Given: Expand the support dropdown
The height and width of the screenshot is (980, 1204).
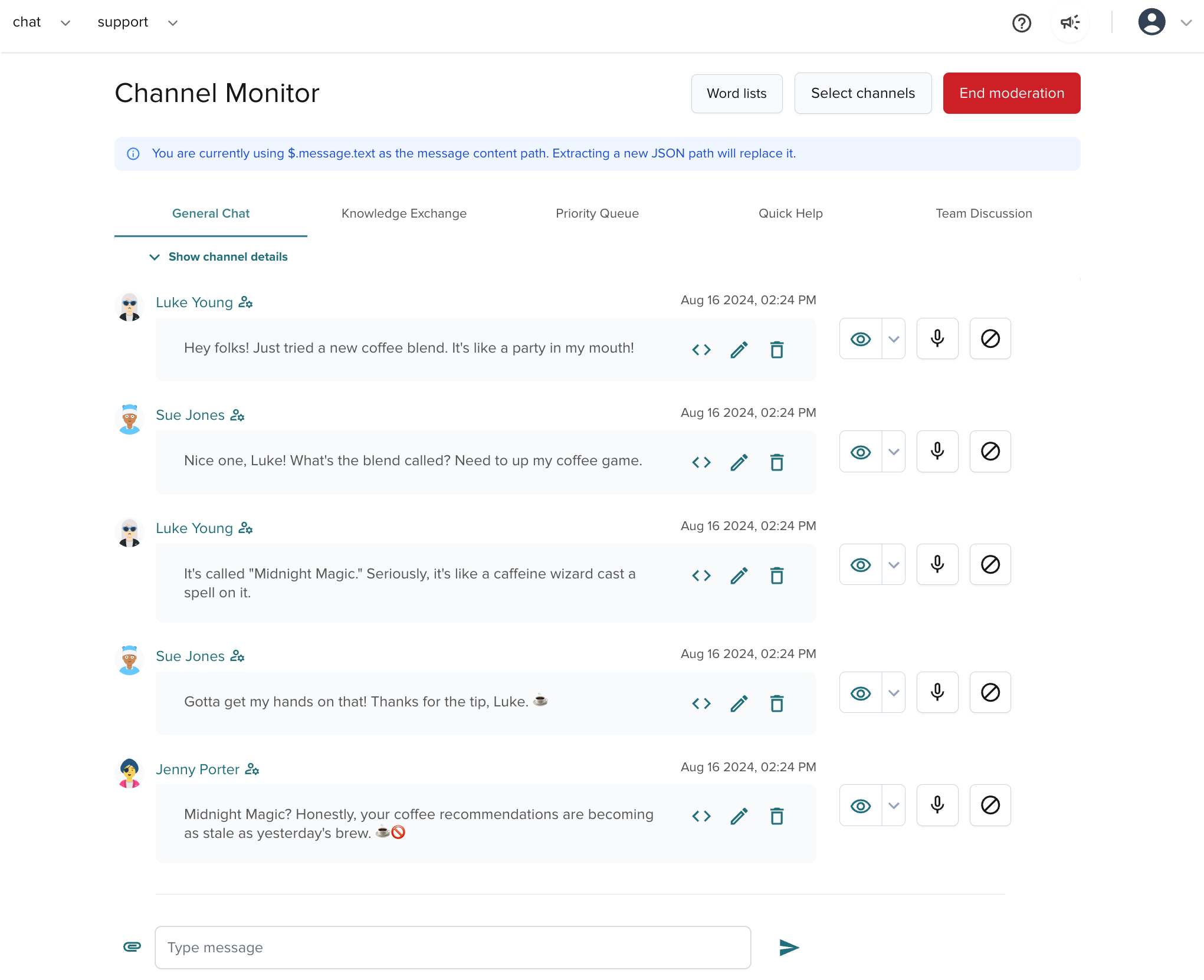Looking at the screenshot, I should pyautogui.click(x=172, y=22).
